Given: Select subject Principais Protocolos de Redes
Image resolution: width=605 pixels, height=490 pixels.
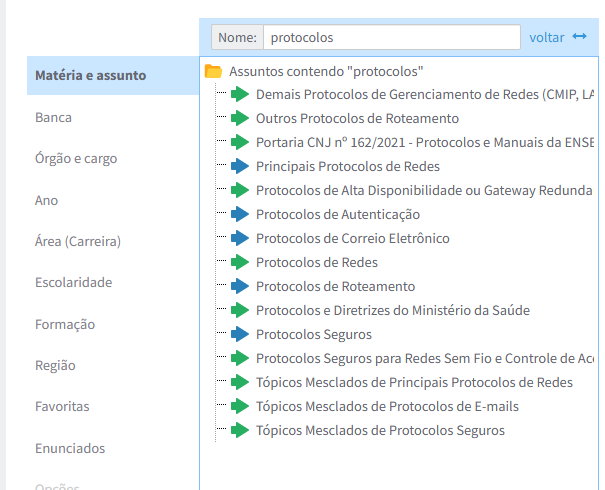Looking at the screenshot, I should point(348,166).
